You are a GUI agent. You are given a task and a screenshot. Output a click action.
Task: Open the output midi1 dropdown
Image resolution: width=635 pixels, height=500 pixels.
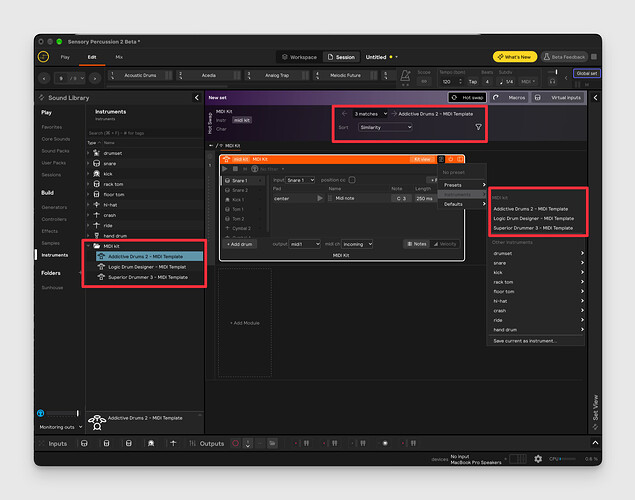point(305,244)
